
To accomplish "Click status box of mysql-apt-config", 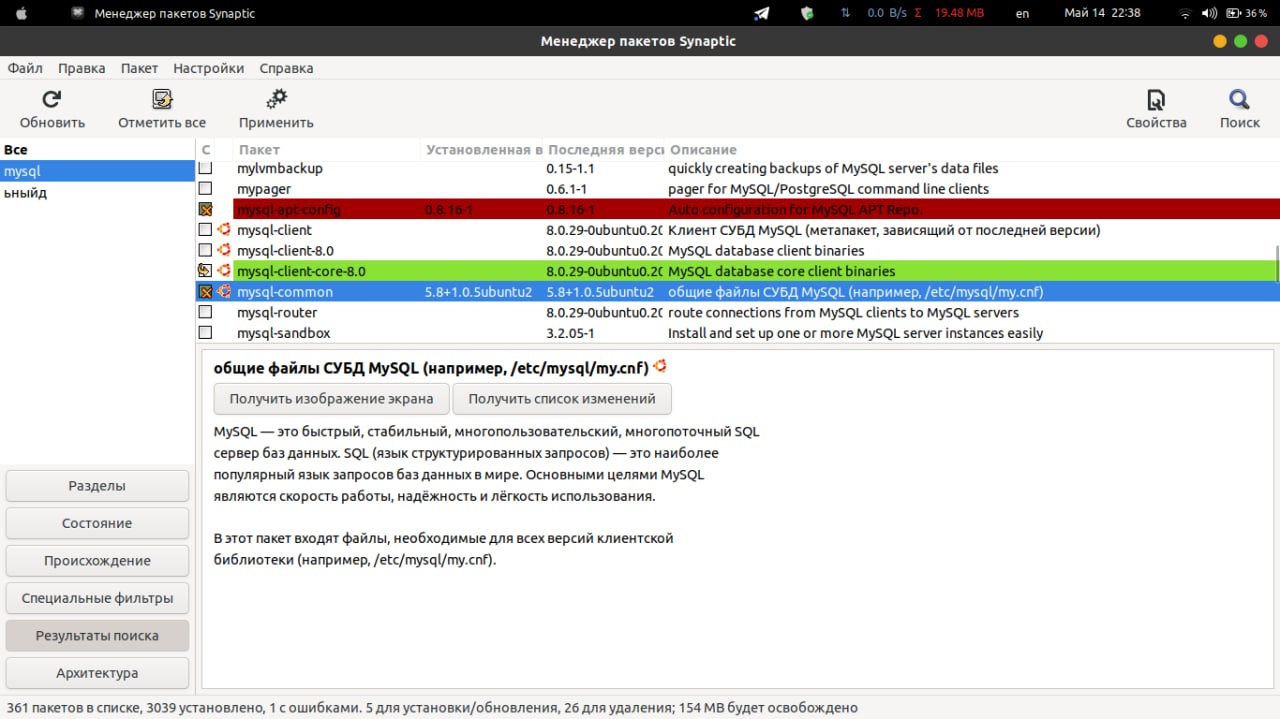I will tap(205, 209).
